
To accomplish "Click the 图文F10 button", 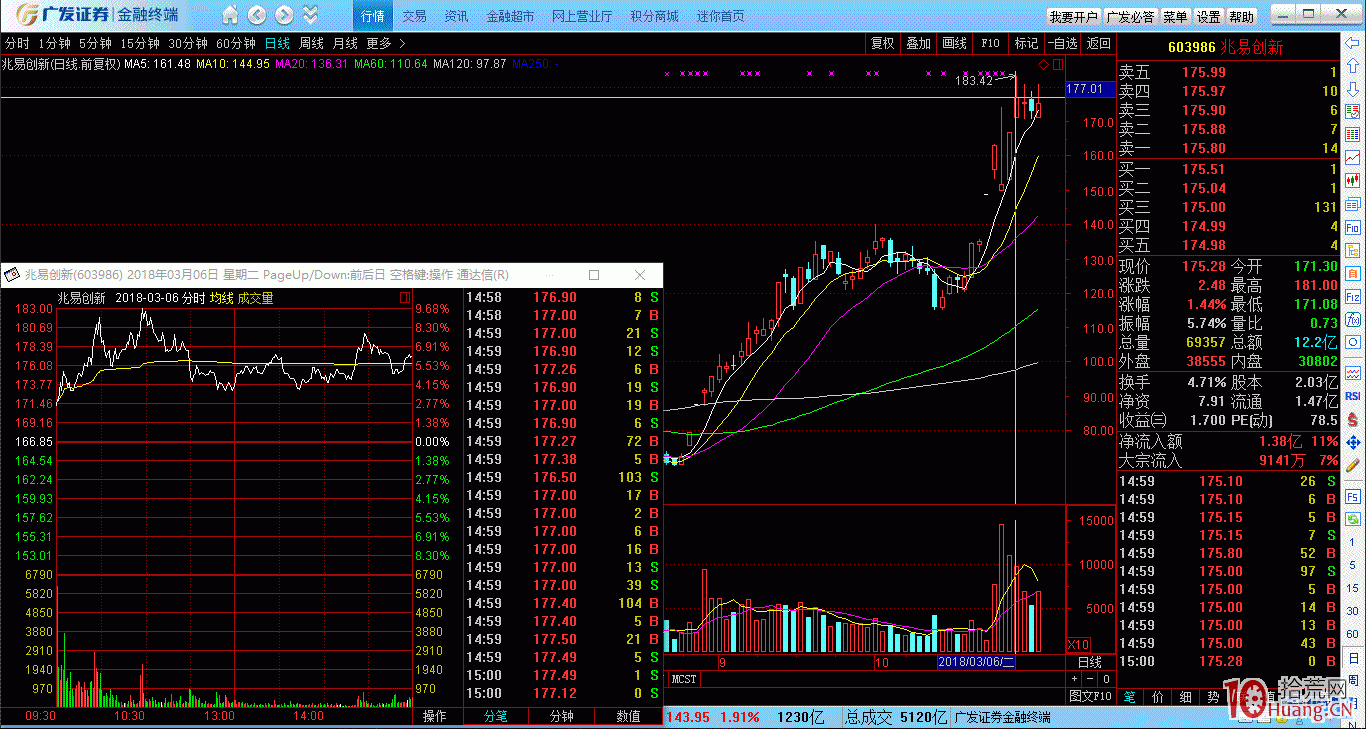I will (1091, 697).
